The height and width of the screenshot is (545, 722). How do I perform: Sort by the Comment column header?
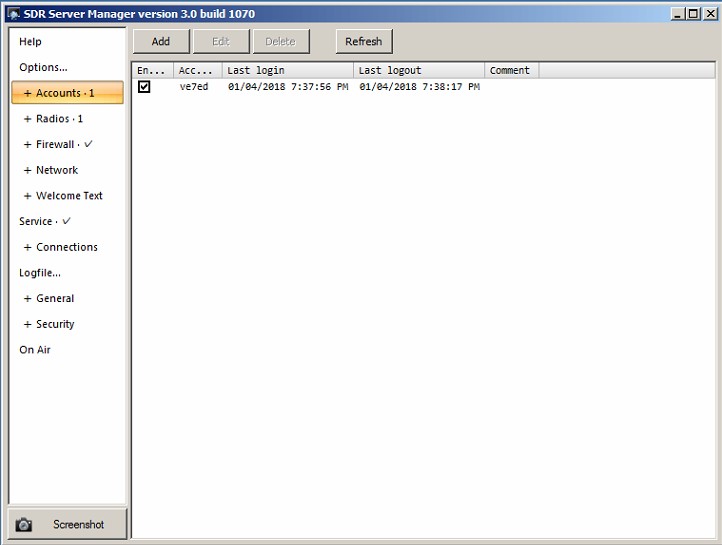[x=512, y=70]
